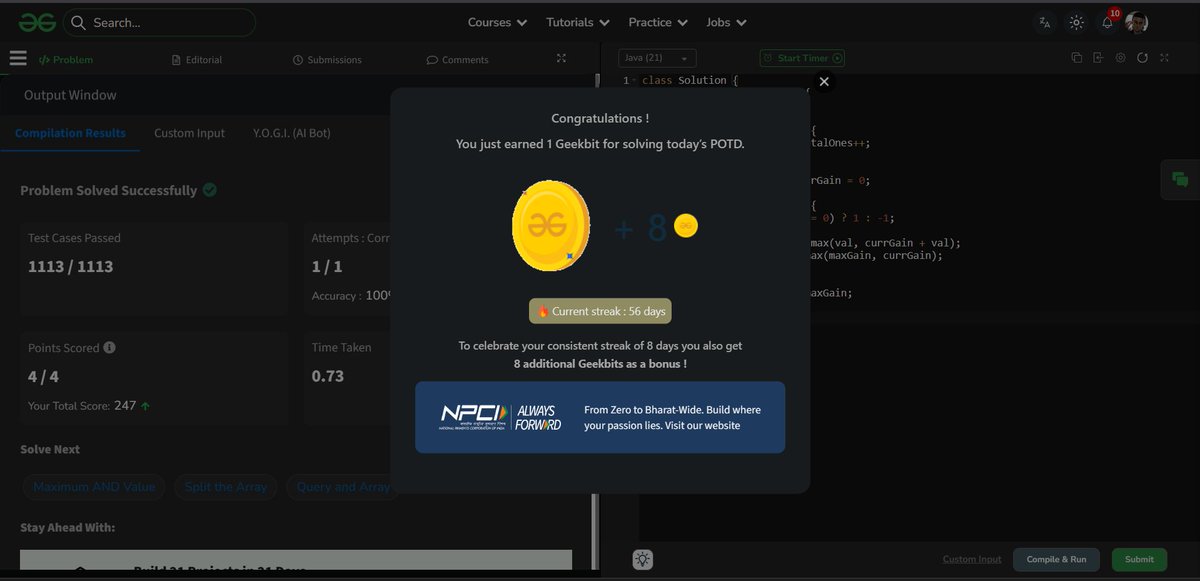
Task: Click the Custom Input link near Compile
Action: pyautogui.click(x=972, y=560)
